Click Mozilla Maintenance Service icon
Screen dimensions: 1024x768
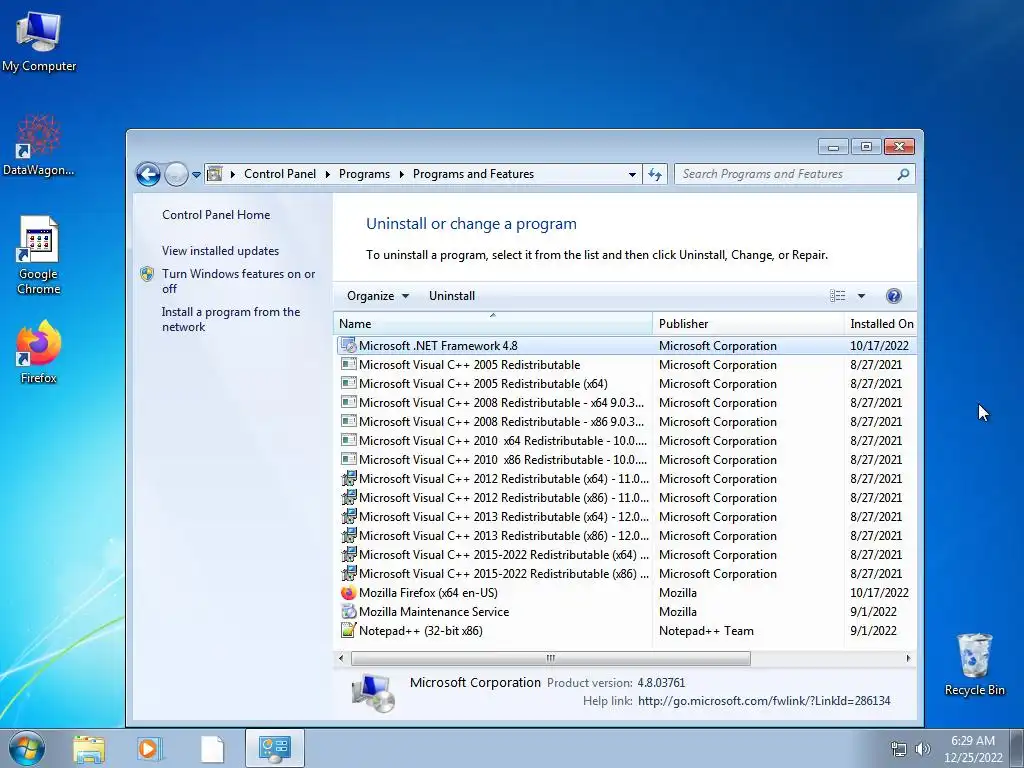coord(349,611)
